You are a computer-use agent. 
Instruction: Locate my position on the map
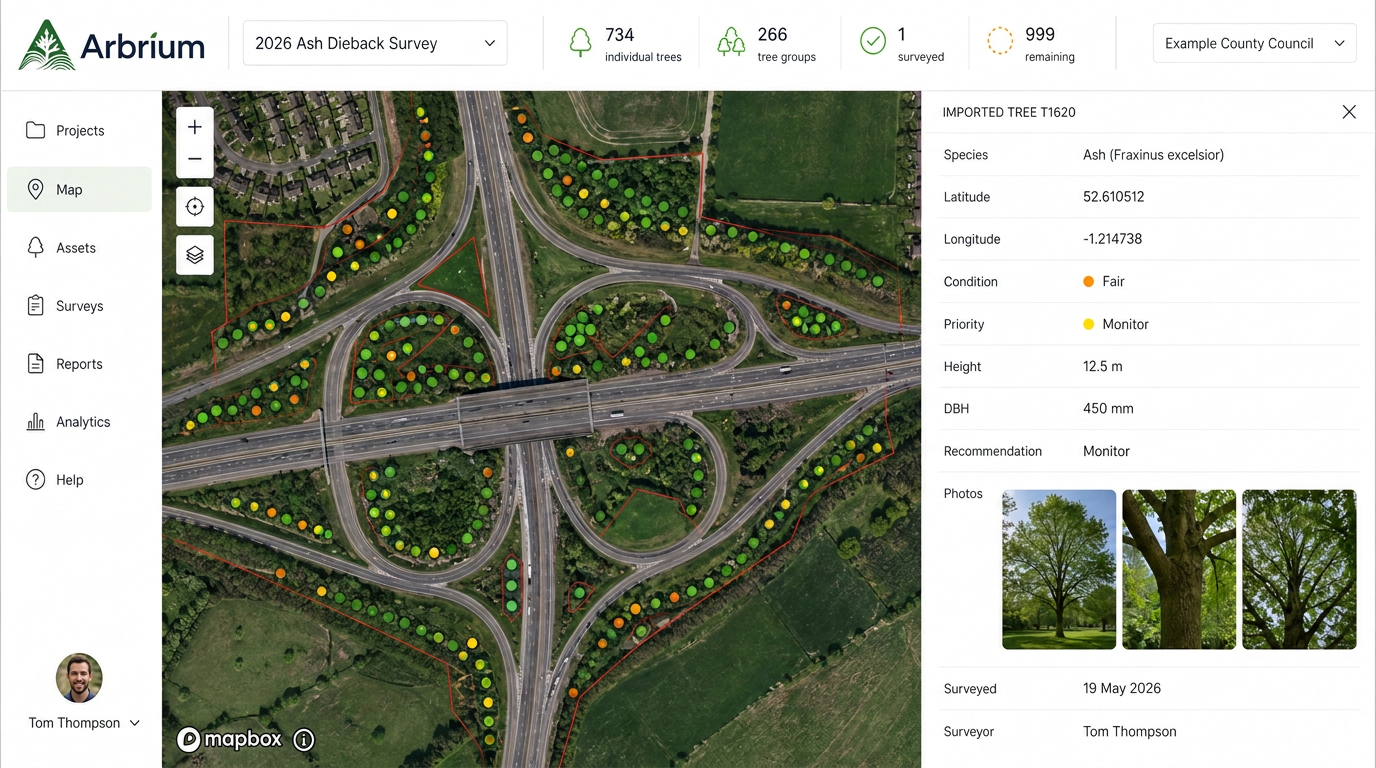coord(195,207)
